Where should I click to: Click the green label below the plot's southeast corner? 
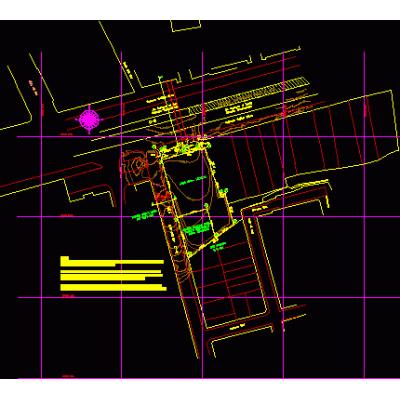point(219,246)
